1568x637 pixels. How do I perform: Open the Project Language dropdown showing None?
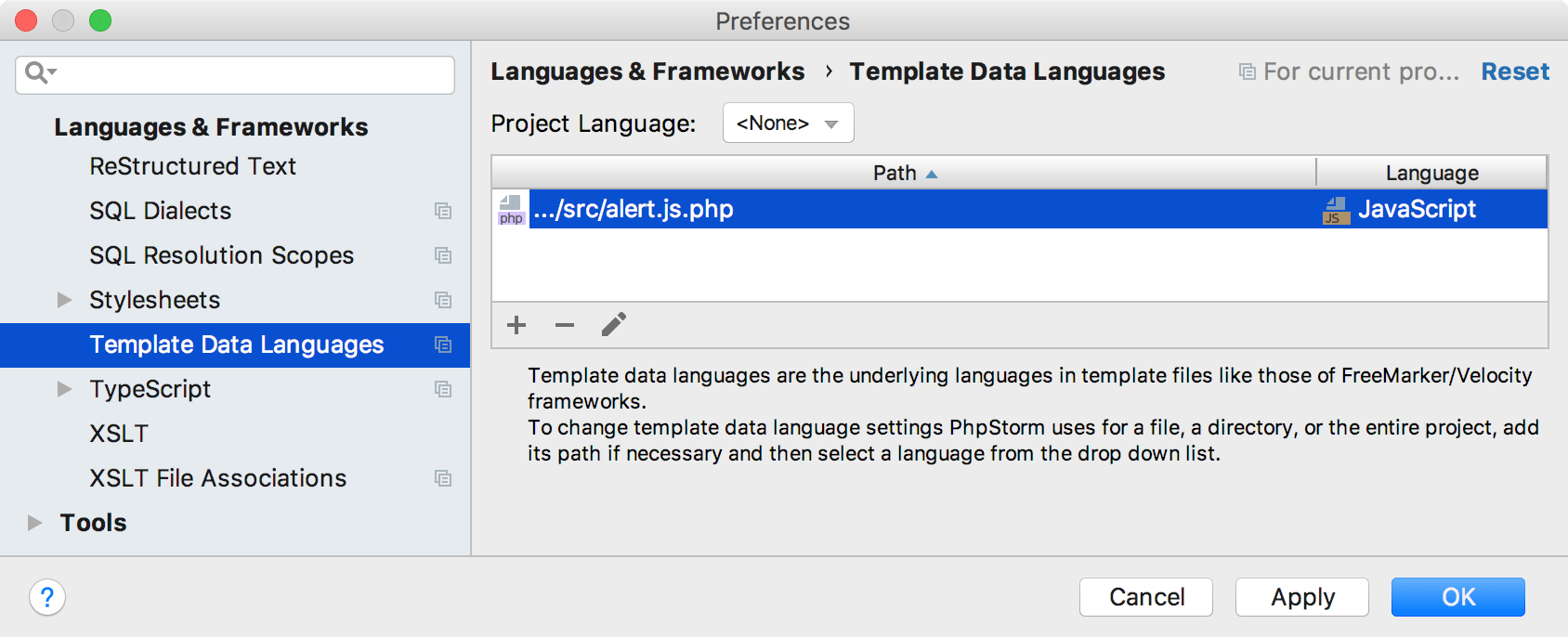pyautogui.click(x=787, y=122)
